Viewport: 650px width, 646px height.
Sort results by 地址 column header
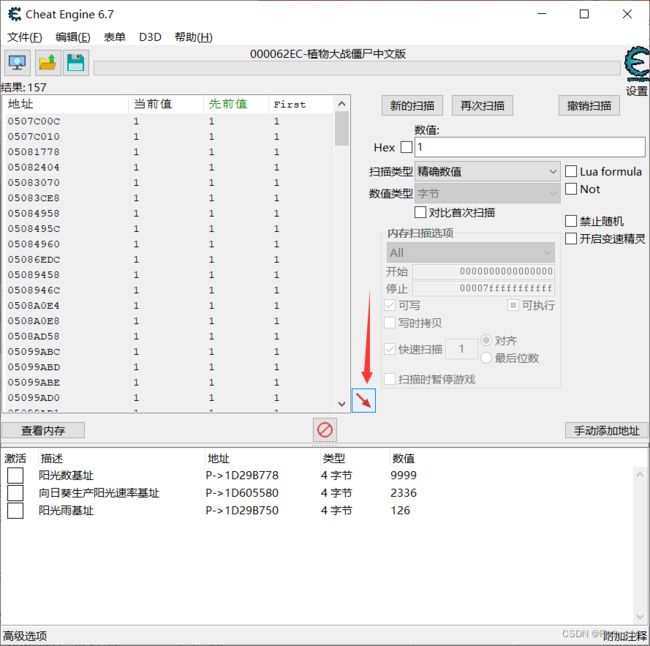coord(65,104)
